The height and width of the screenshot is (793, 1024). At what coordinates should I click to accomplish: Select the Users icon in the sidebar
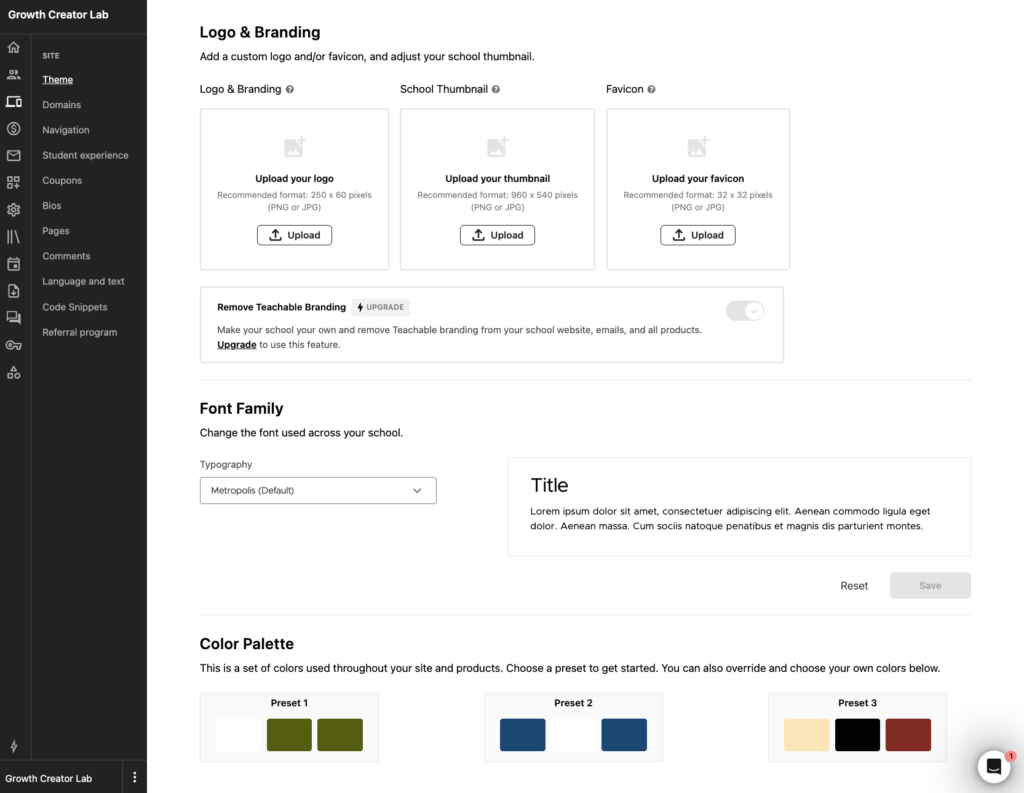[x=14, y=74]
